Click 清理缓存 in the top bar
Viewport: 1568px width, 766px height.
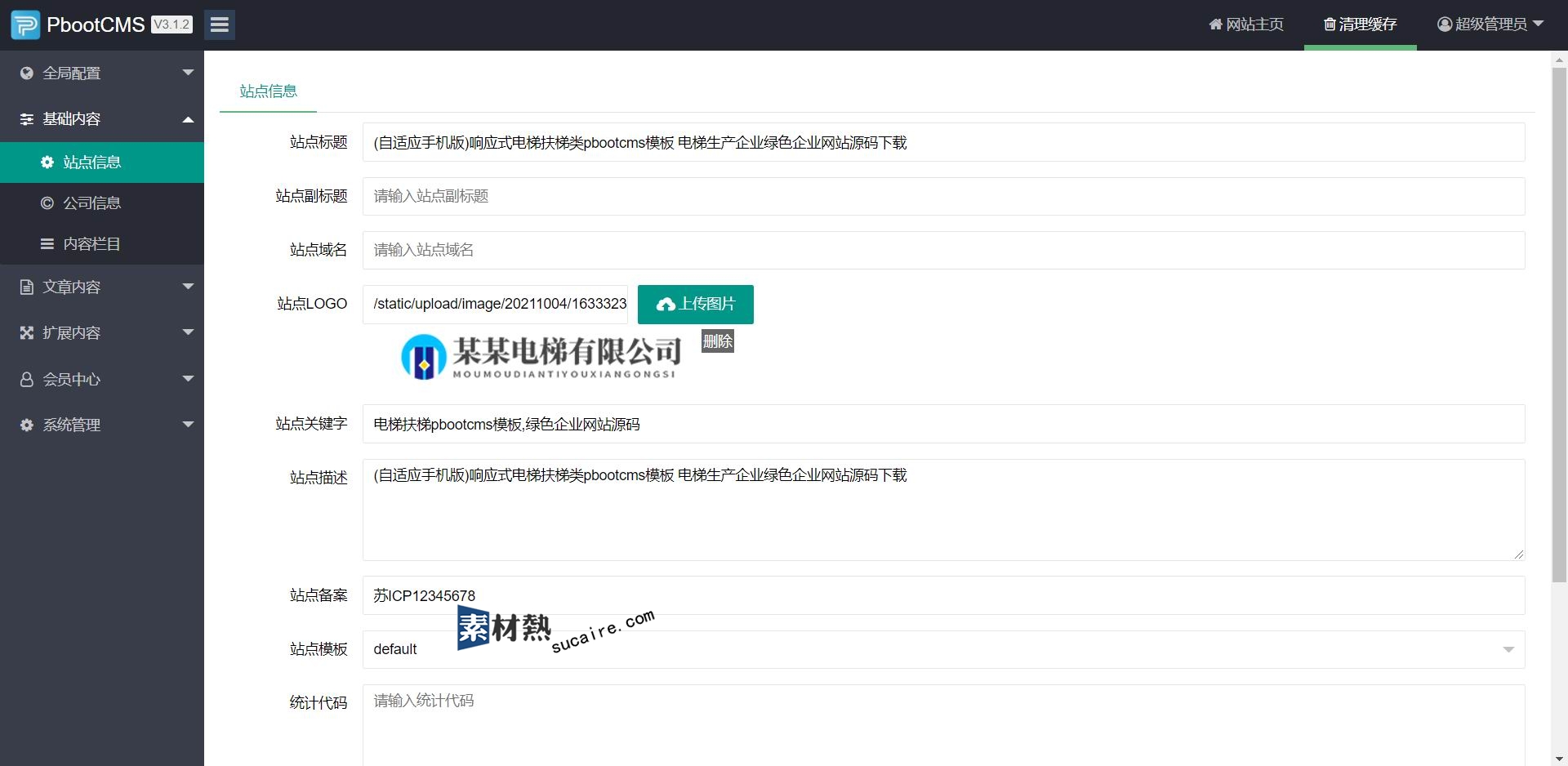tap(1360, 24)
